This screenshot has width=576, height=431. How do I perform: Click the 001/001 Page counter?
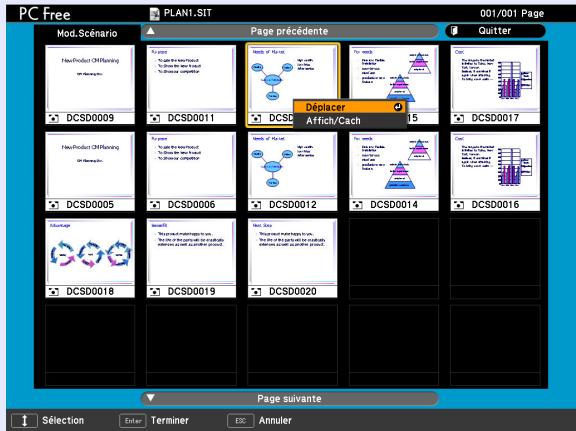[x=512, y=14]
